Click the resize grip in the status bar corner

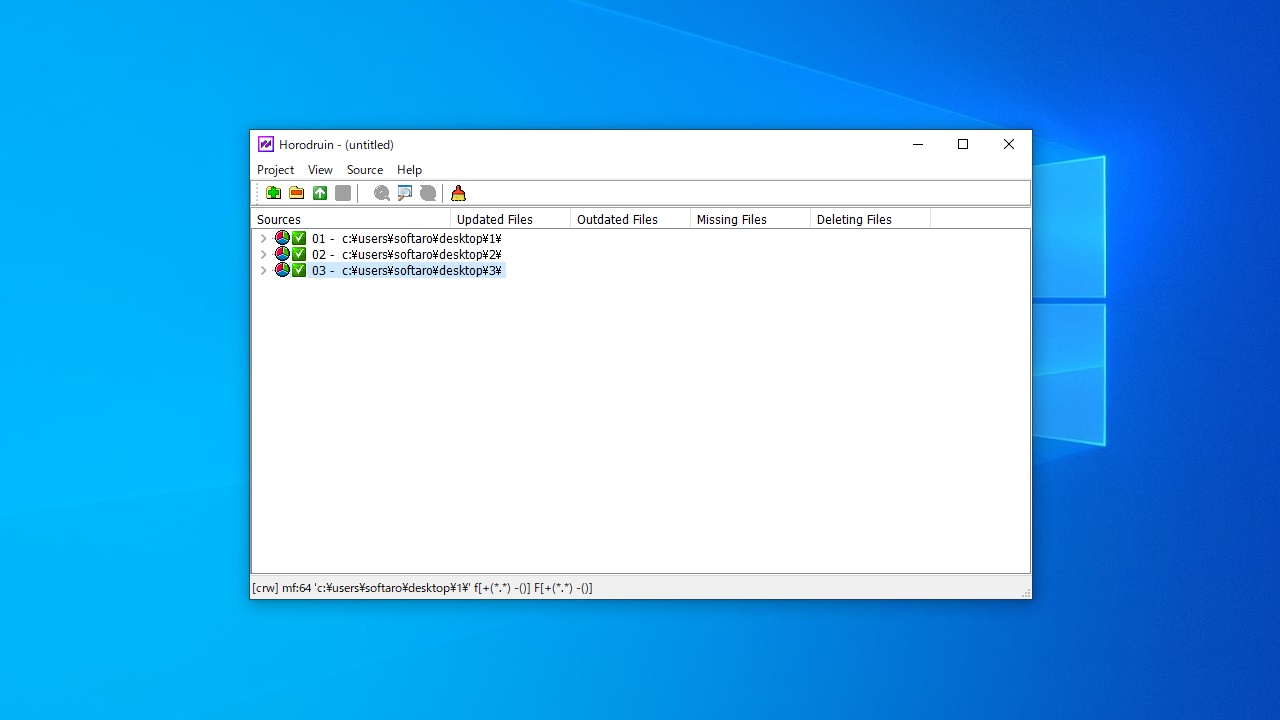[1025, 593]
